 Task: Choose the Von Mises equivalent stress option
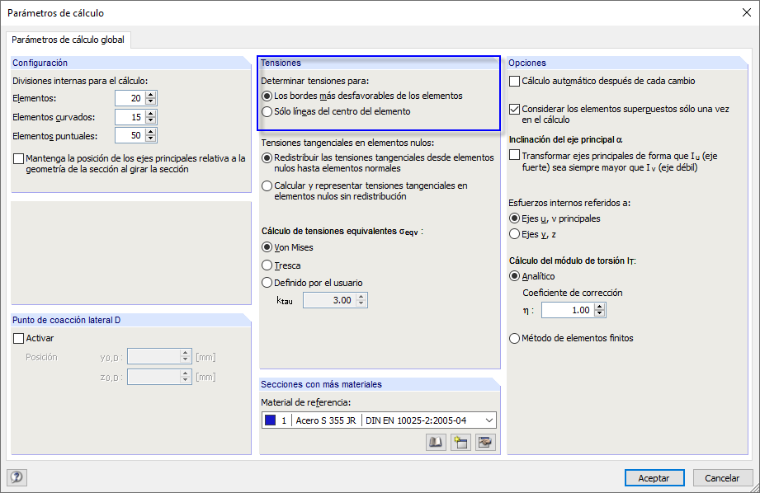pyautogui.click(x=267, y=247)
